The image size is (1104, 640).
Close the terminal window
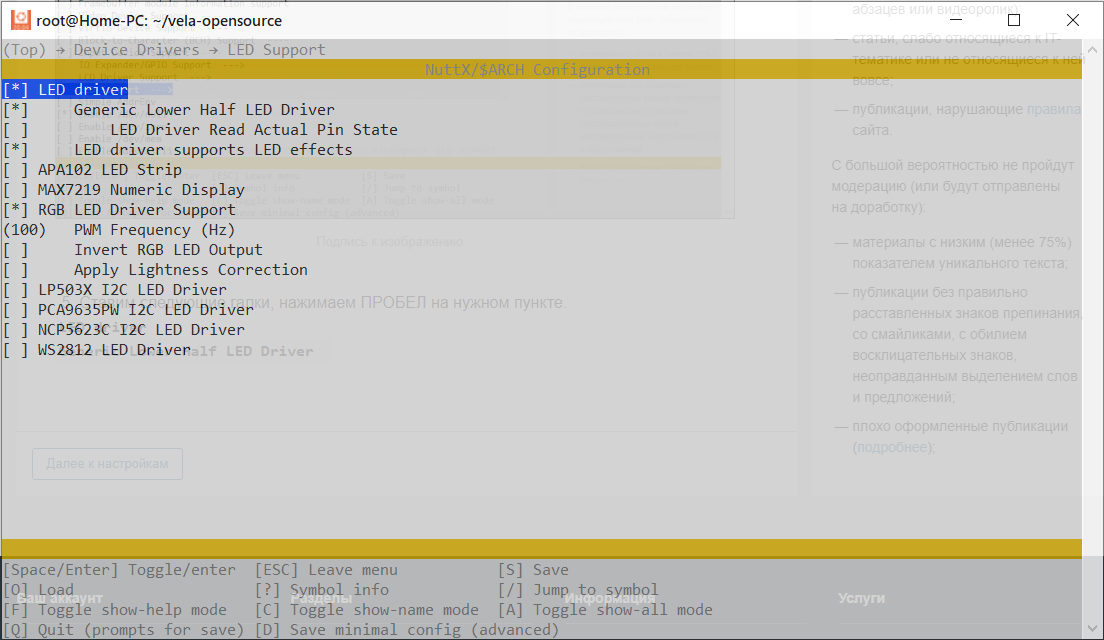[x=1072, y=20]
